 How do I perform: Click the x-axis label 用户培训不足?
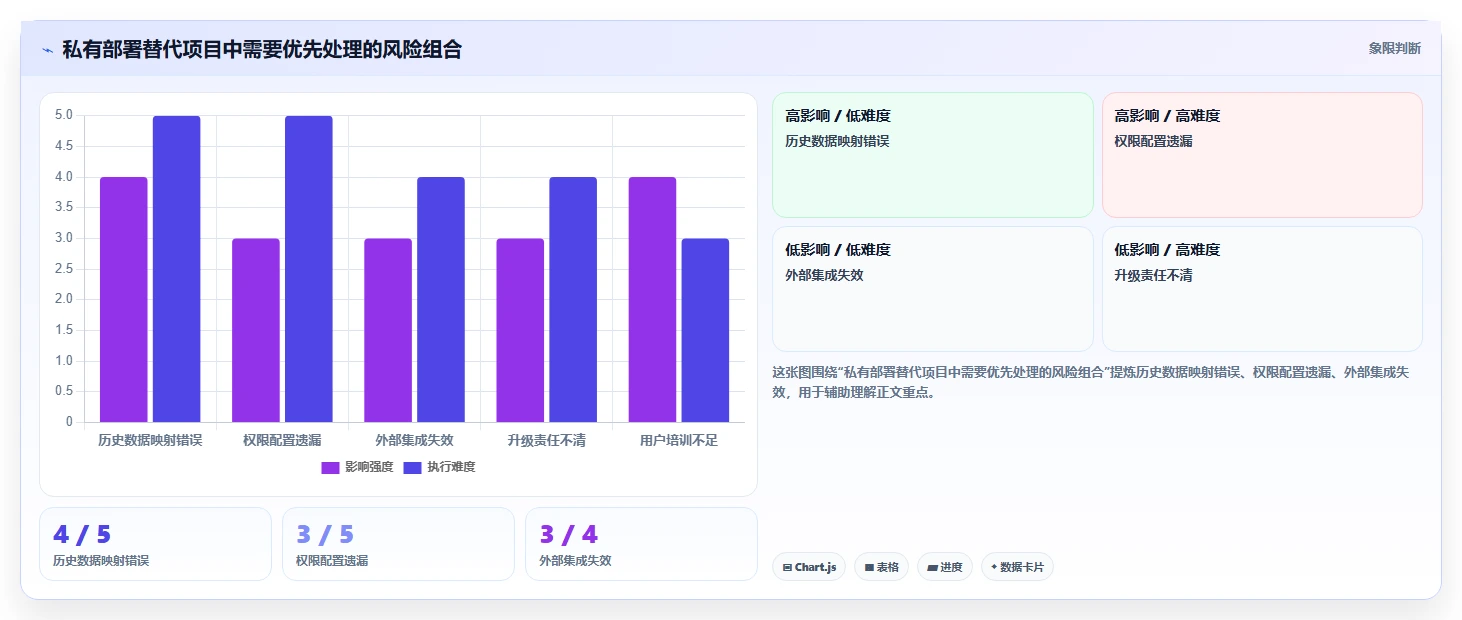click(679, 440)
